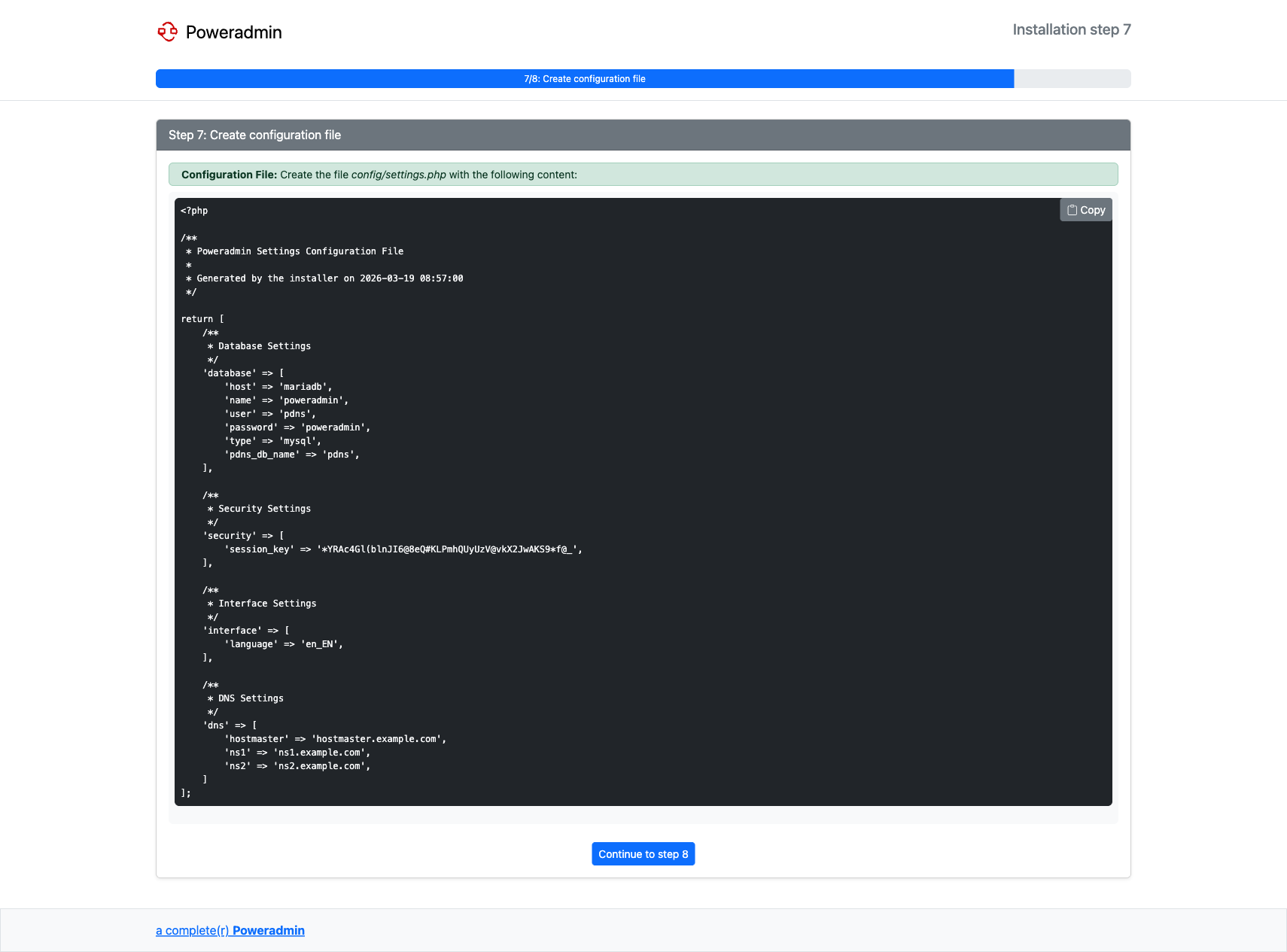Click the 'ns2' => 'ns2.example.com' code line
This screenshot has width=1287, height=952.
297,766
